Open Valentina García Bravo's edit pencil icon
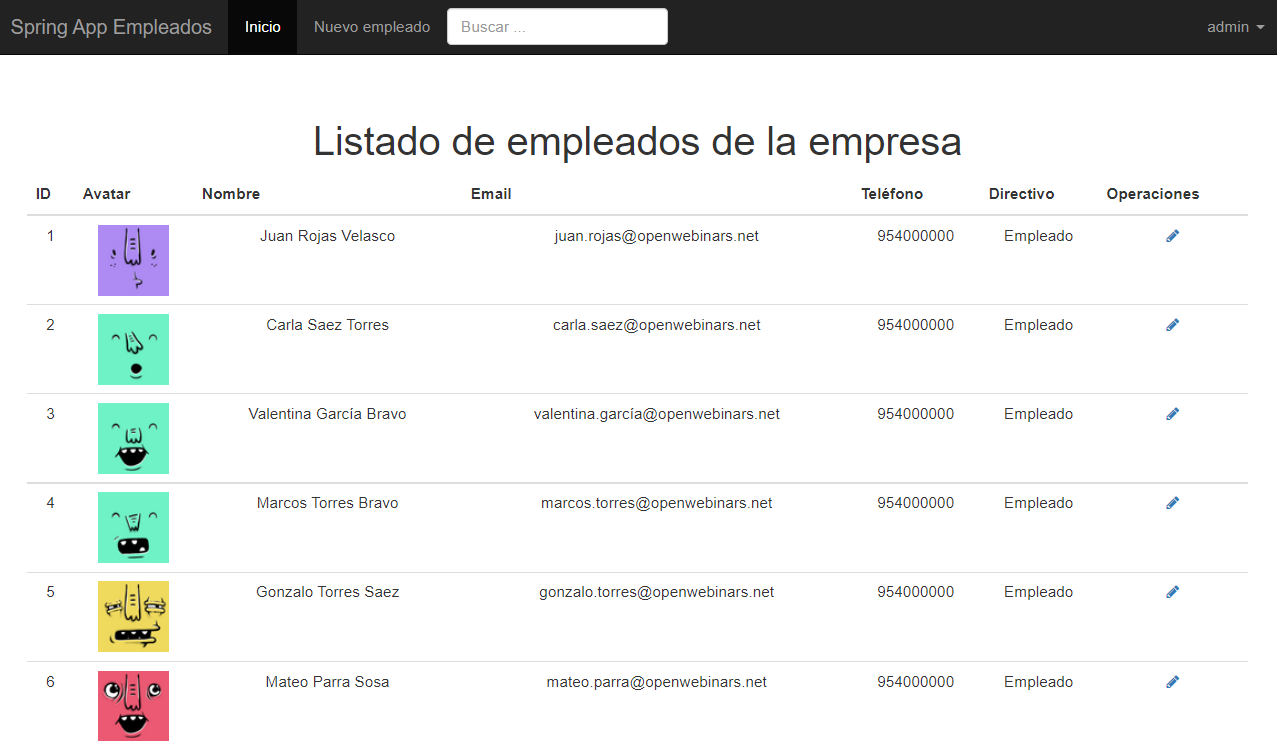 click(x=1172, y=413)
